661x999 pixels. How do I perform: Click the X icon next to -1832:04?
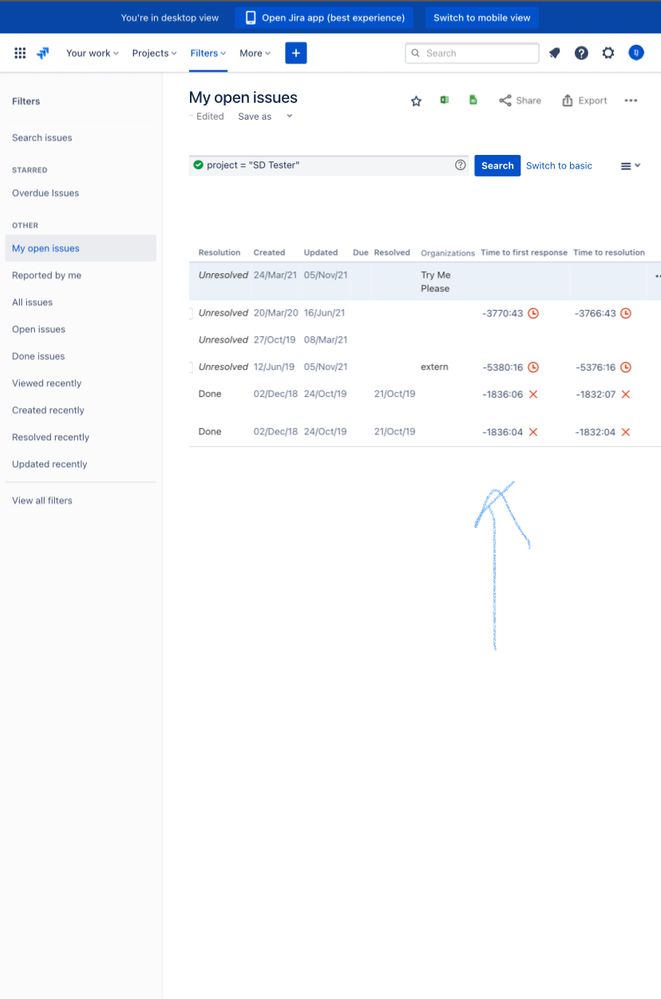tap(626, 432)
